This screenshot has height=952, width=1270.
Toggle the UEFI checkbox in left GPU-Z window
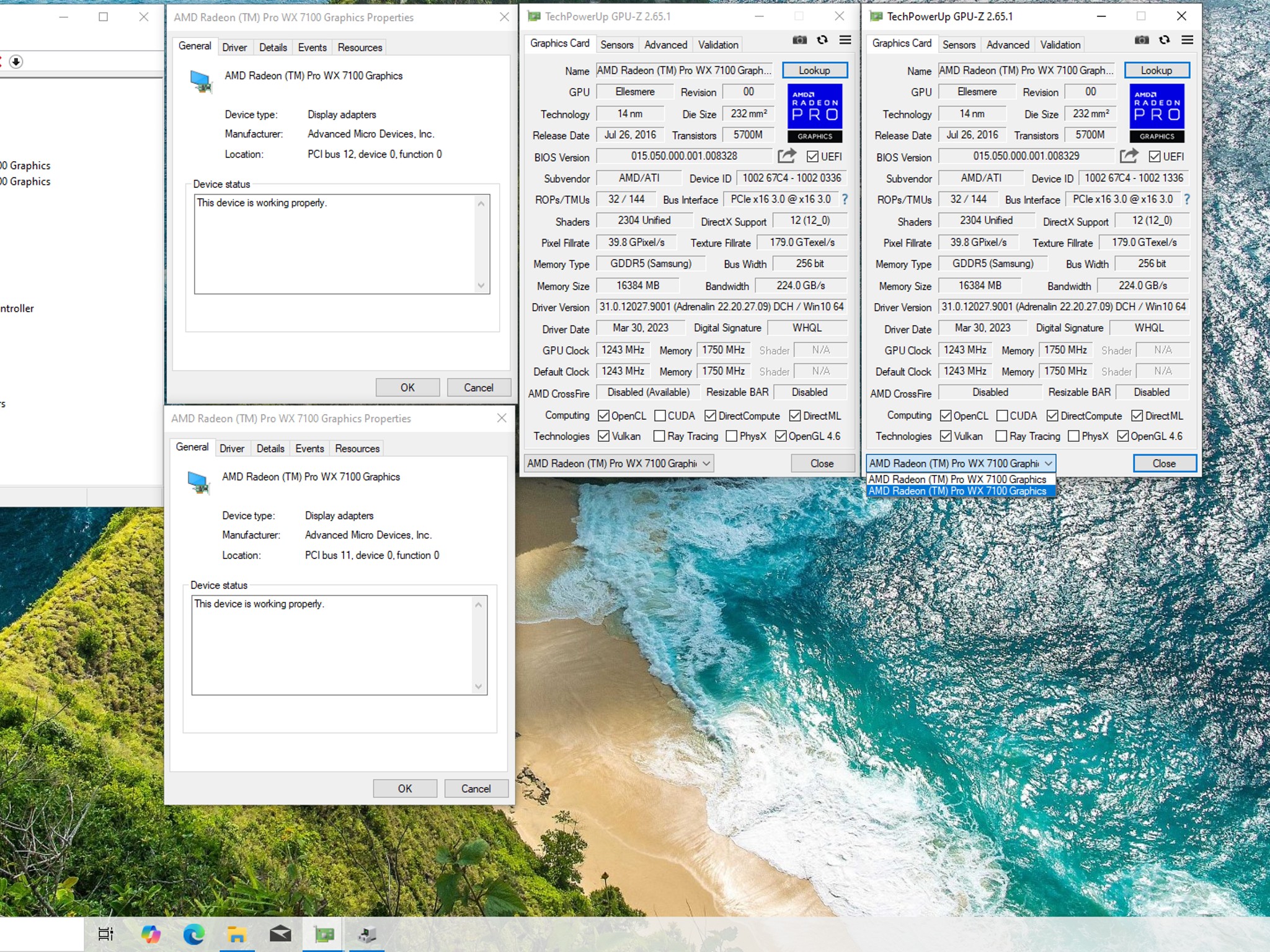click(x=812, y=157)
